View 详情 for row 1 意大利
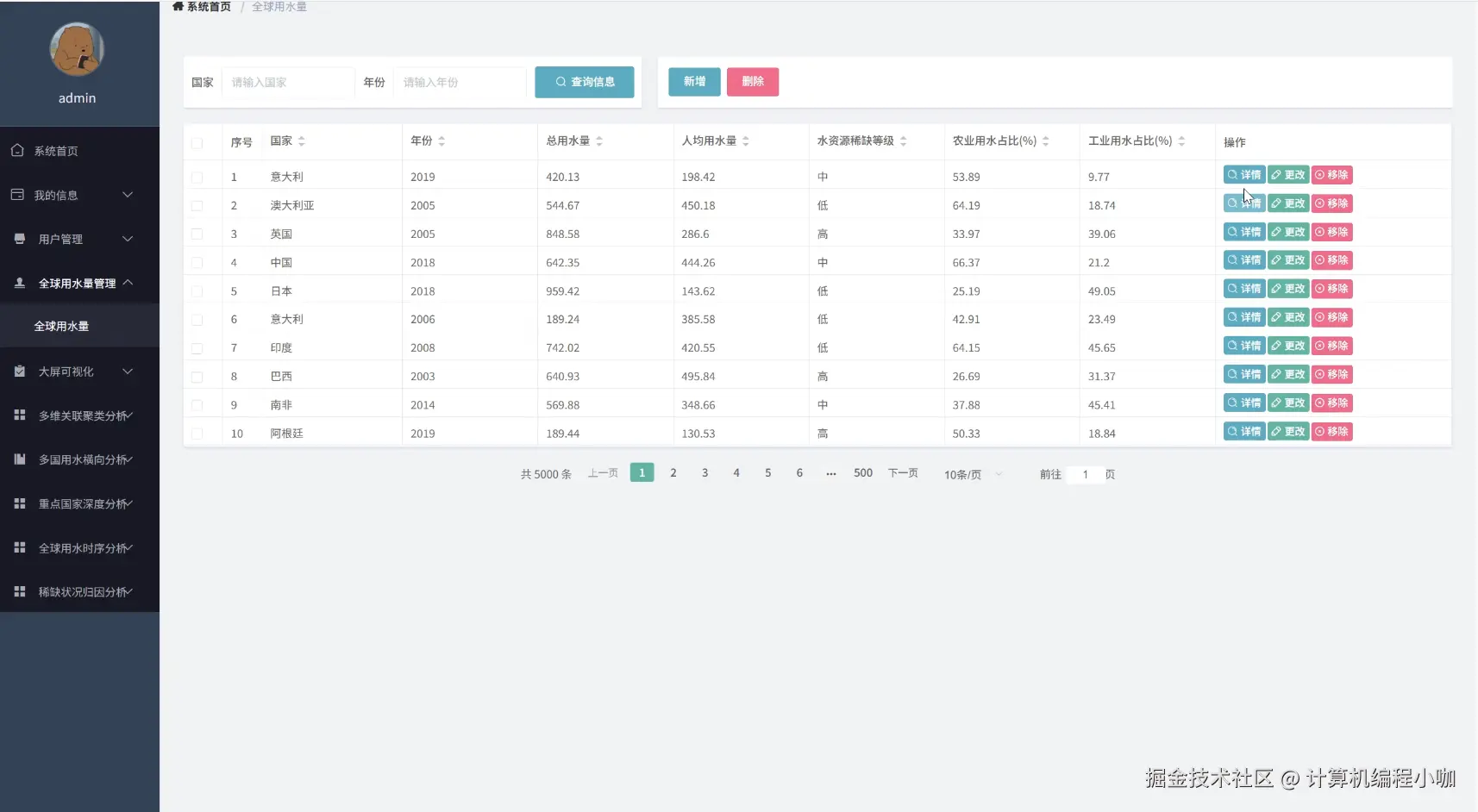1478x812 pixels. click(x=1244, y=175)
